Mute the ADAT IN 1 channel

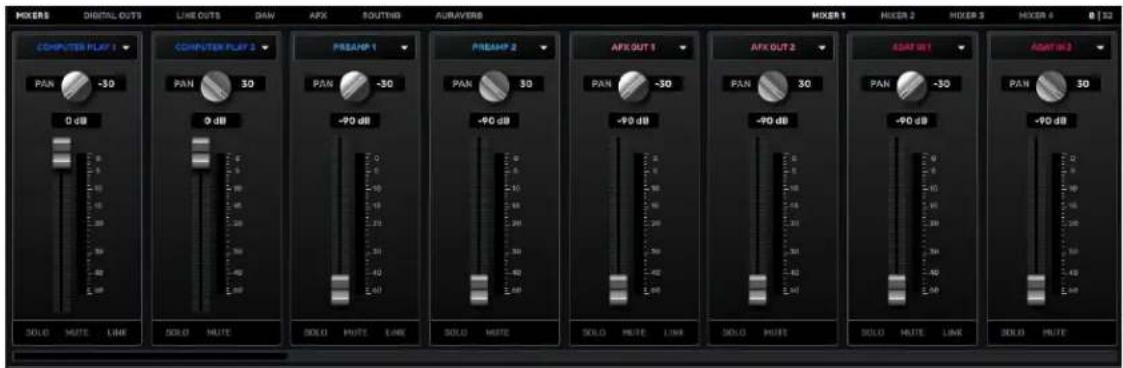[x=912, y=332]
